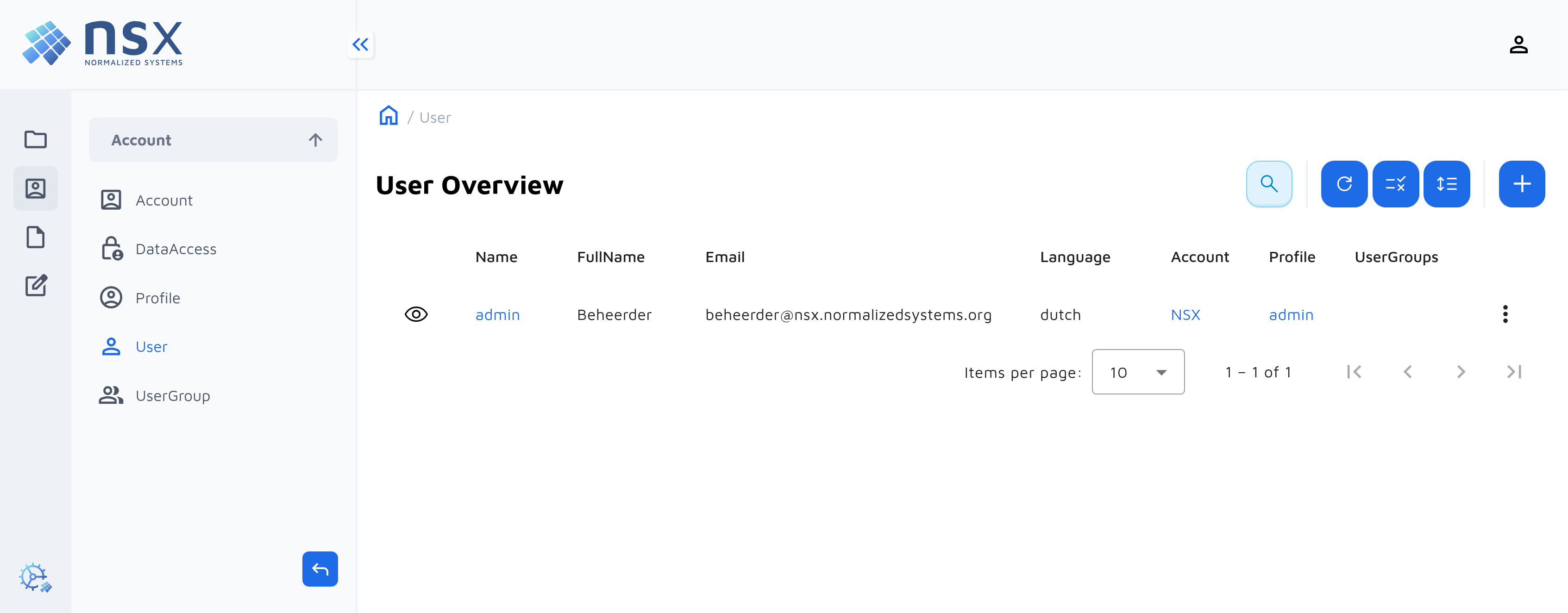Select the account badge icon in left rail
Viewport: 1568px width, 613px height.
(x=35, y=188)
